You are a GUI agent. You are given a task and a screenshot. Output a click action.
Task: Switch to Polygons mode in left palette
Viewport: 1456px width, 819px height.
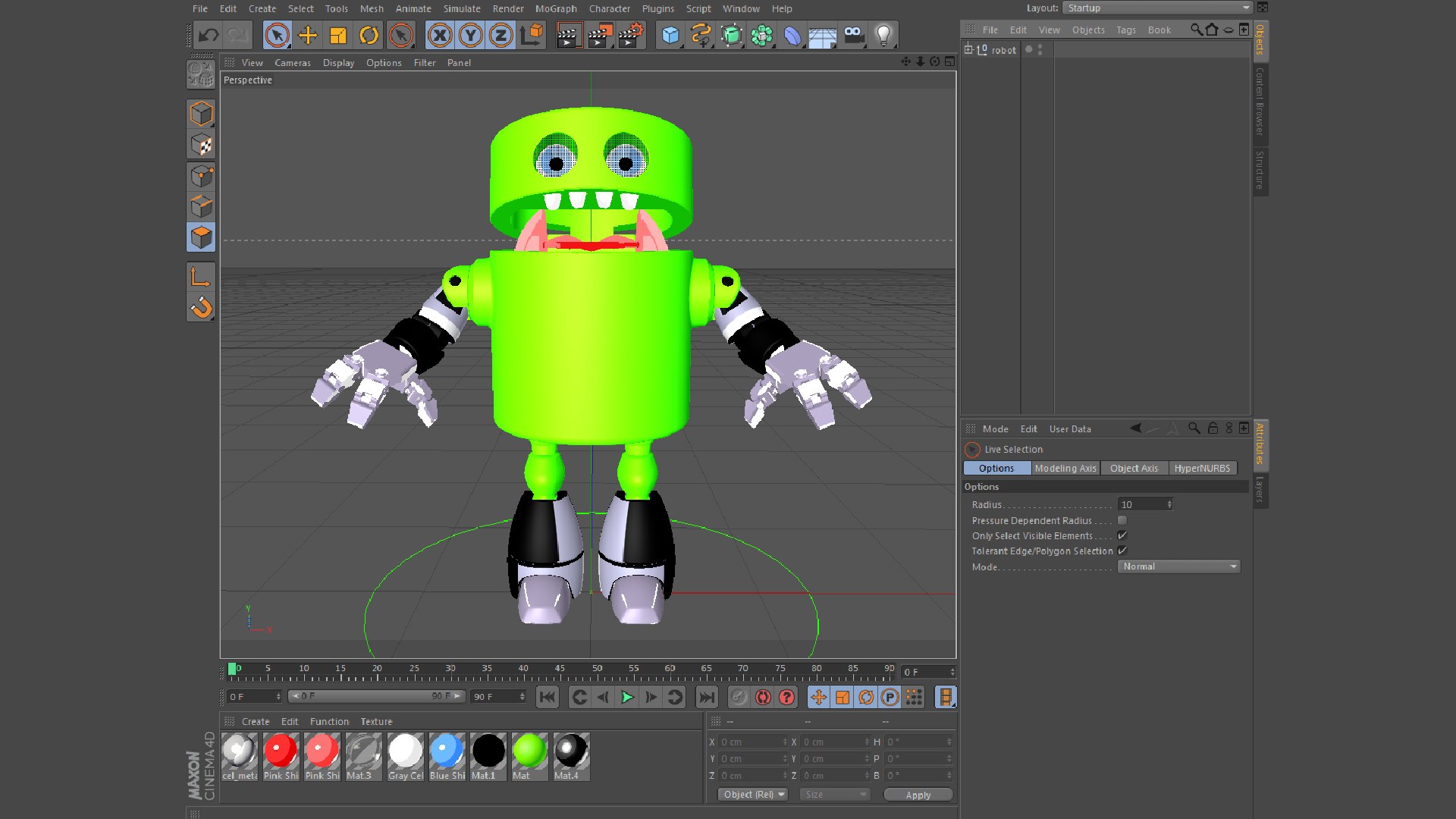[x=201, y=237]
